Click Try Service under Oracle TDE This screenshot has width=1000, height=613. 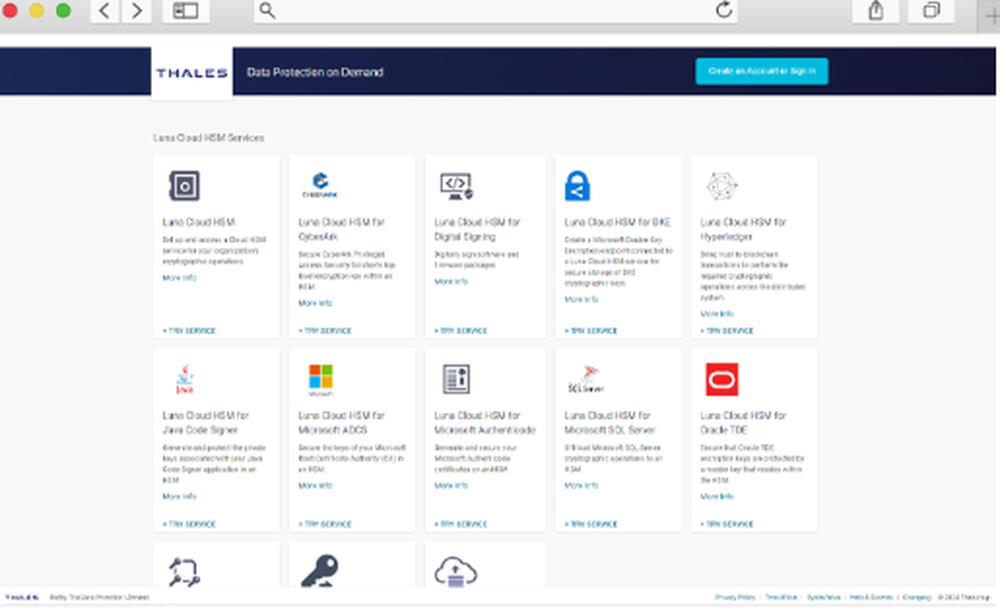[x=727, y=524]
